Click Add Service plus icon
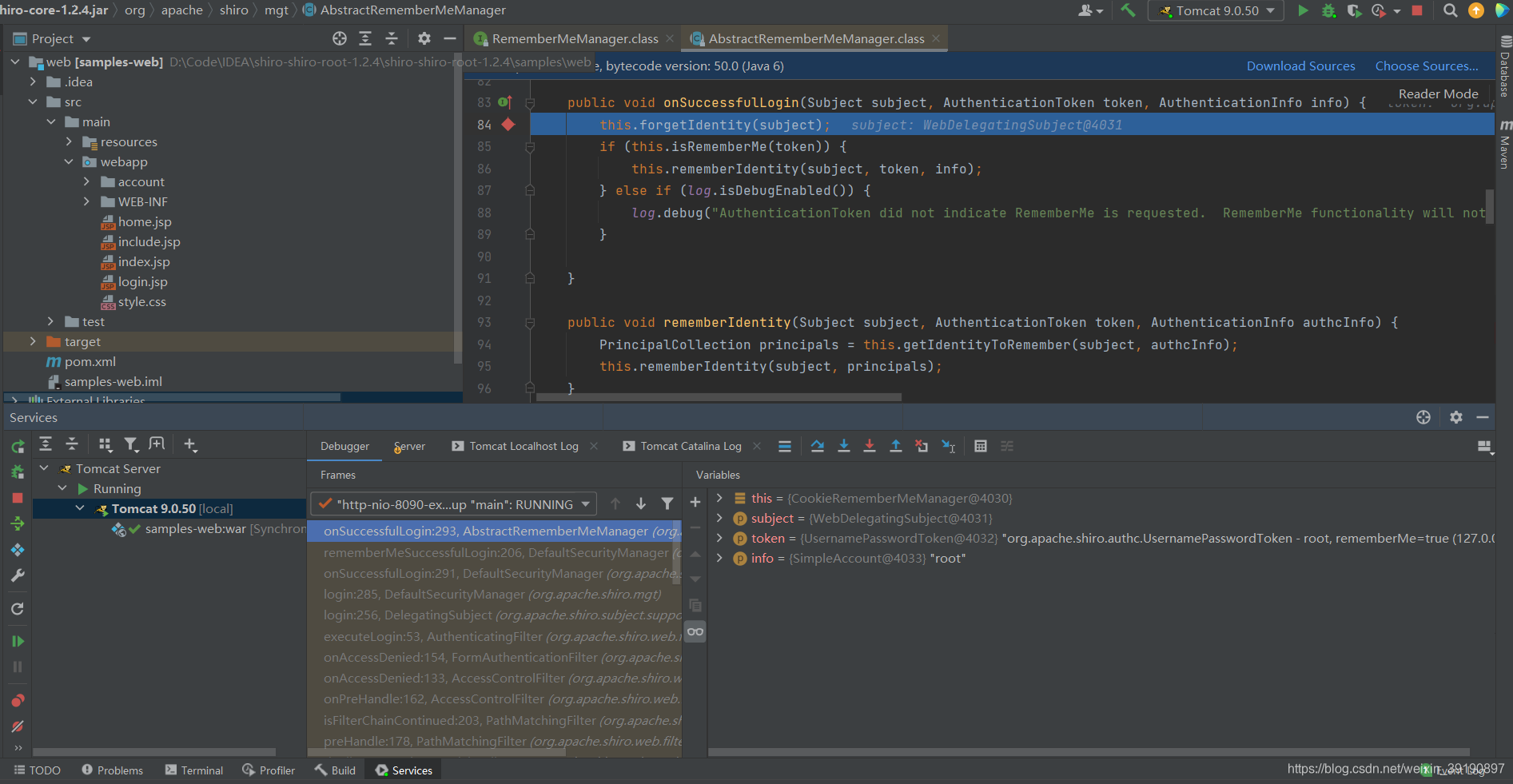 coord(190,444)
